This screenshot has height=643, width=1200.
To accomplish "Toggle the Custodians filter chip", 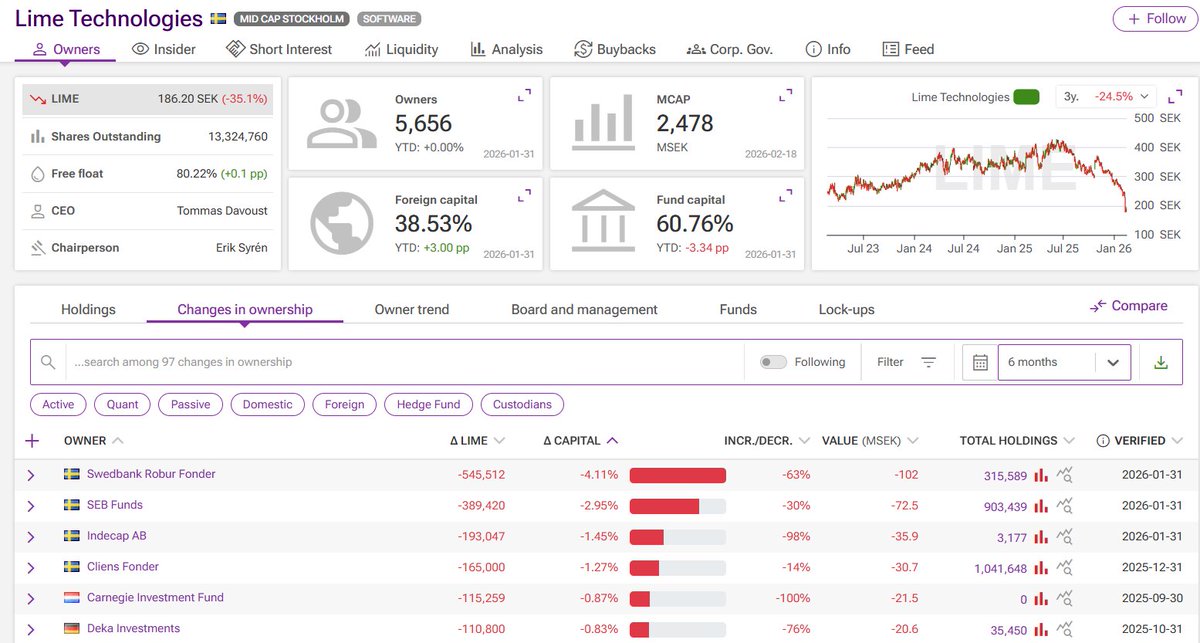I will pyautogui.click(x=522, y=405).
